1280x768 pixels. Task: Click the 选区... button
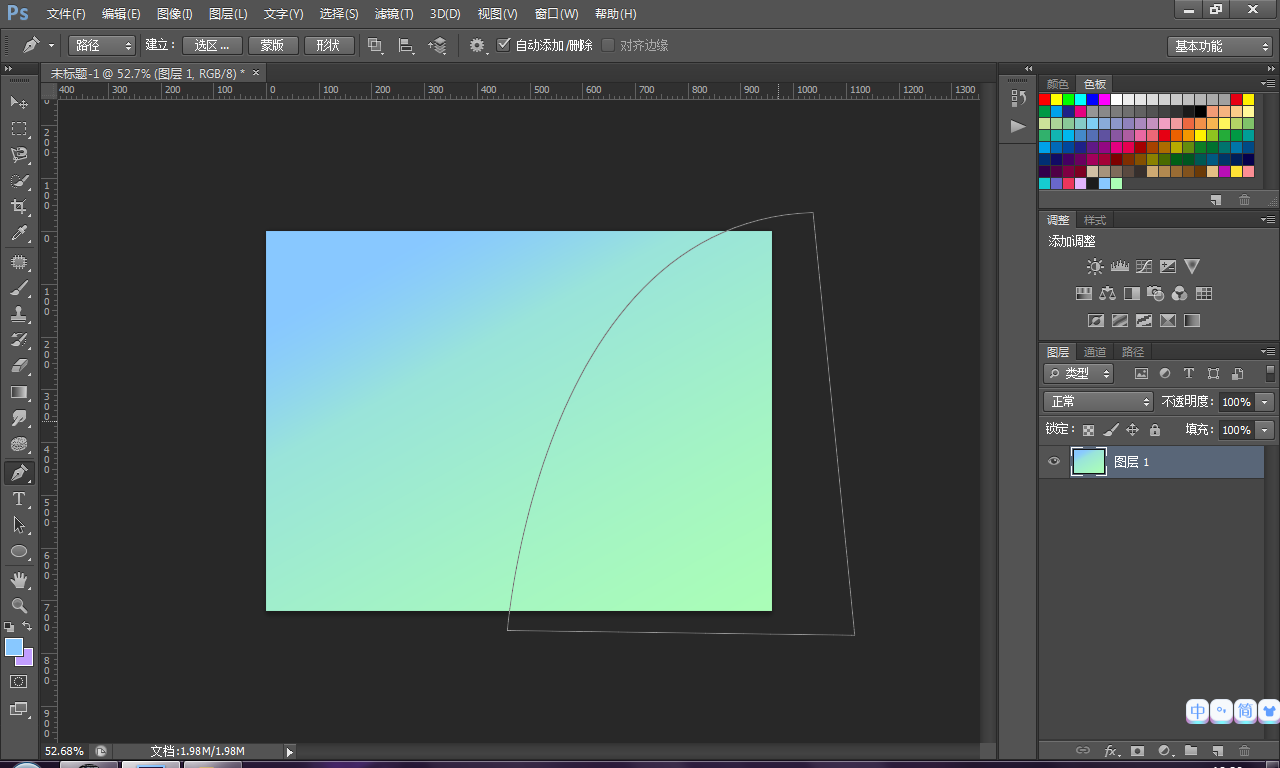pos(213,45)
